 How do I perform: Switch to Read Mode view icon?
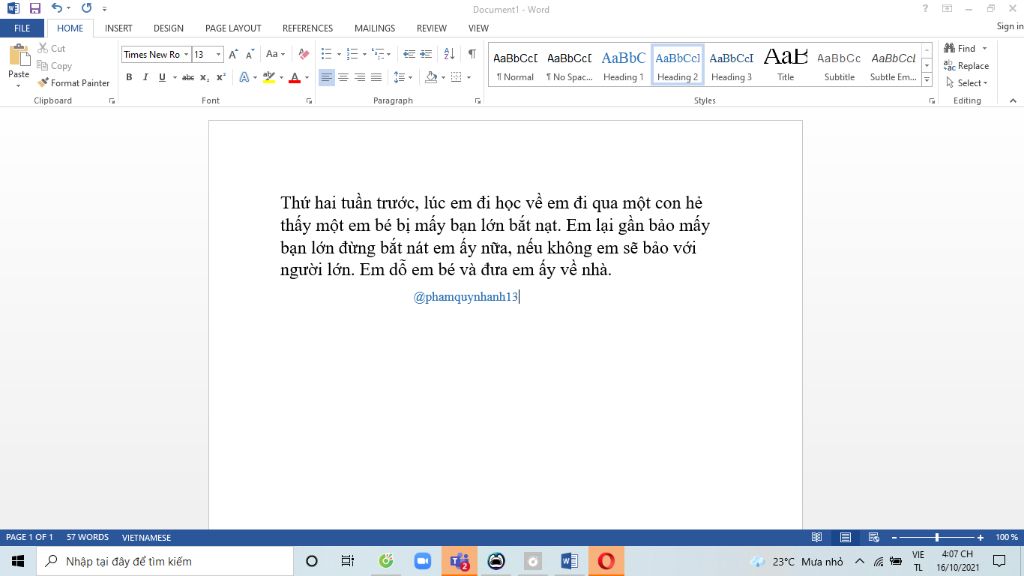[x=816, y=537]
